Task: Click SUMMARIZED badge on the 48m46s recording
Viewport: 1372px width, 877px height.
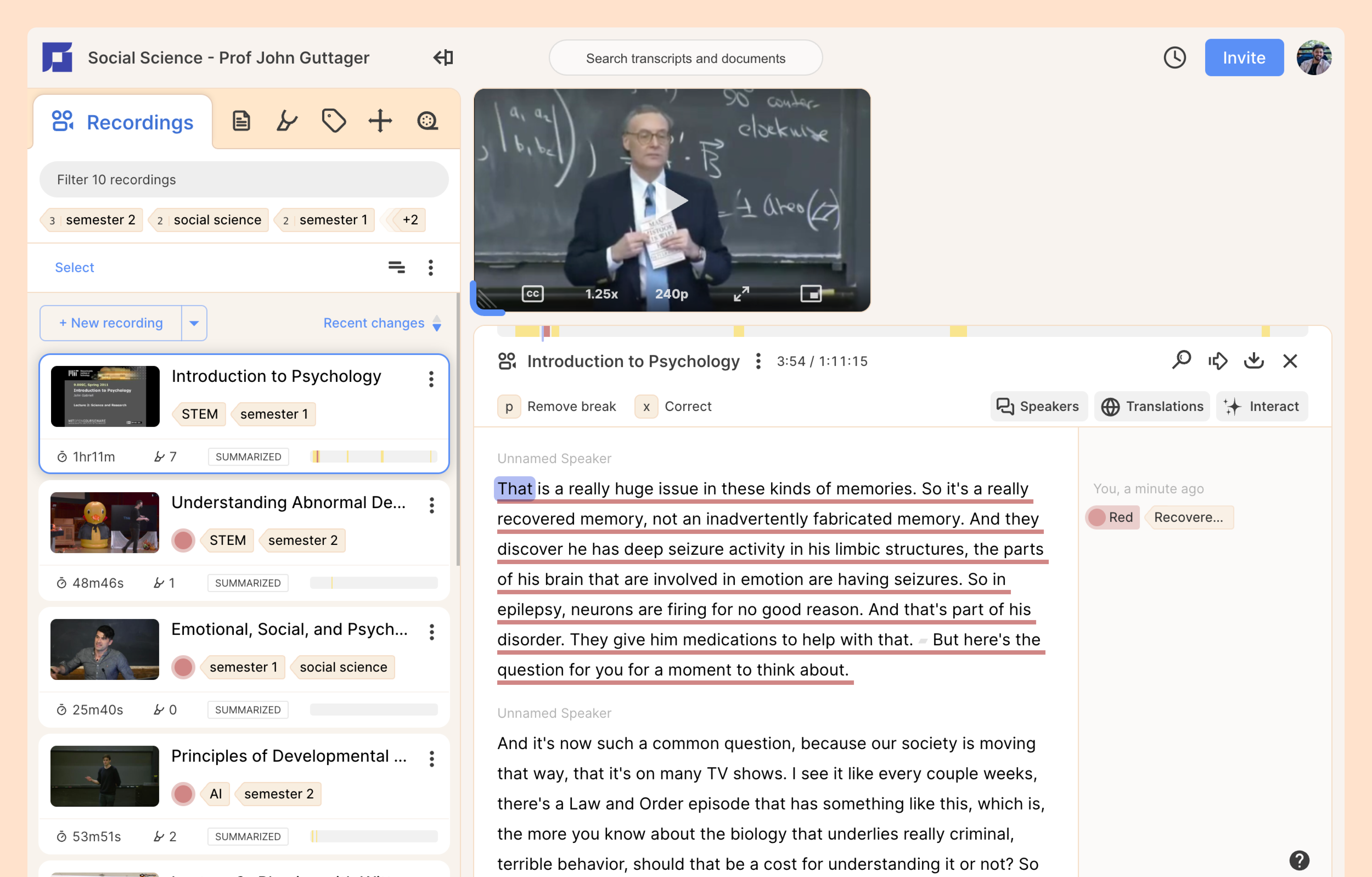Action: click(248, 583)
